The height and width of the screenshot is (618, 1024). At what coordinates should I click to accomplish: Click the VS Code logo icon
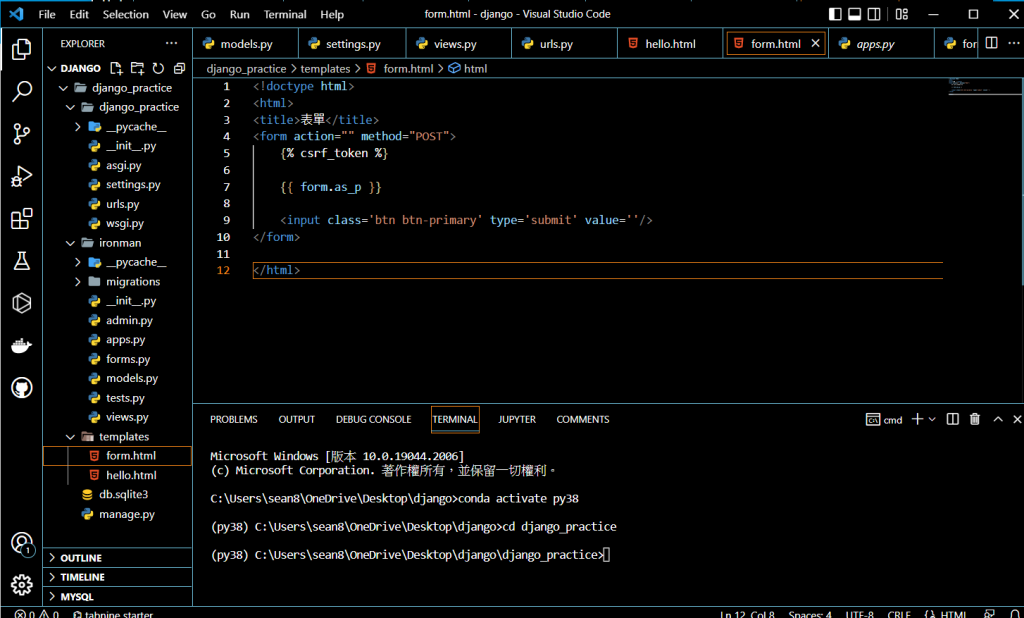[16, 14]
